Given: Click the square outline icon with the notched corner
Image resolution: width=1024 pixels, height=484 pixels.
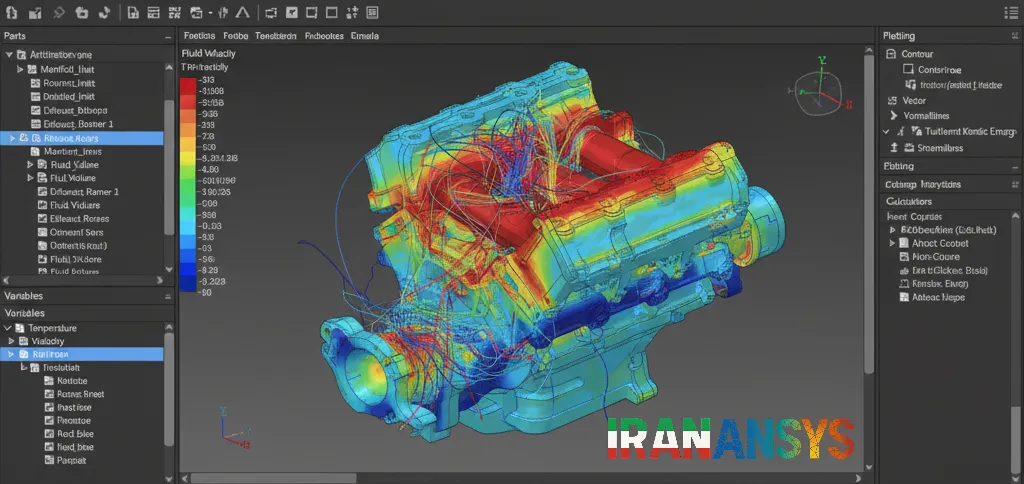Looking at the screenshot, I should [312, 12].
